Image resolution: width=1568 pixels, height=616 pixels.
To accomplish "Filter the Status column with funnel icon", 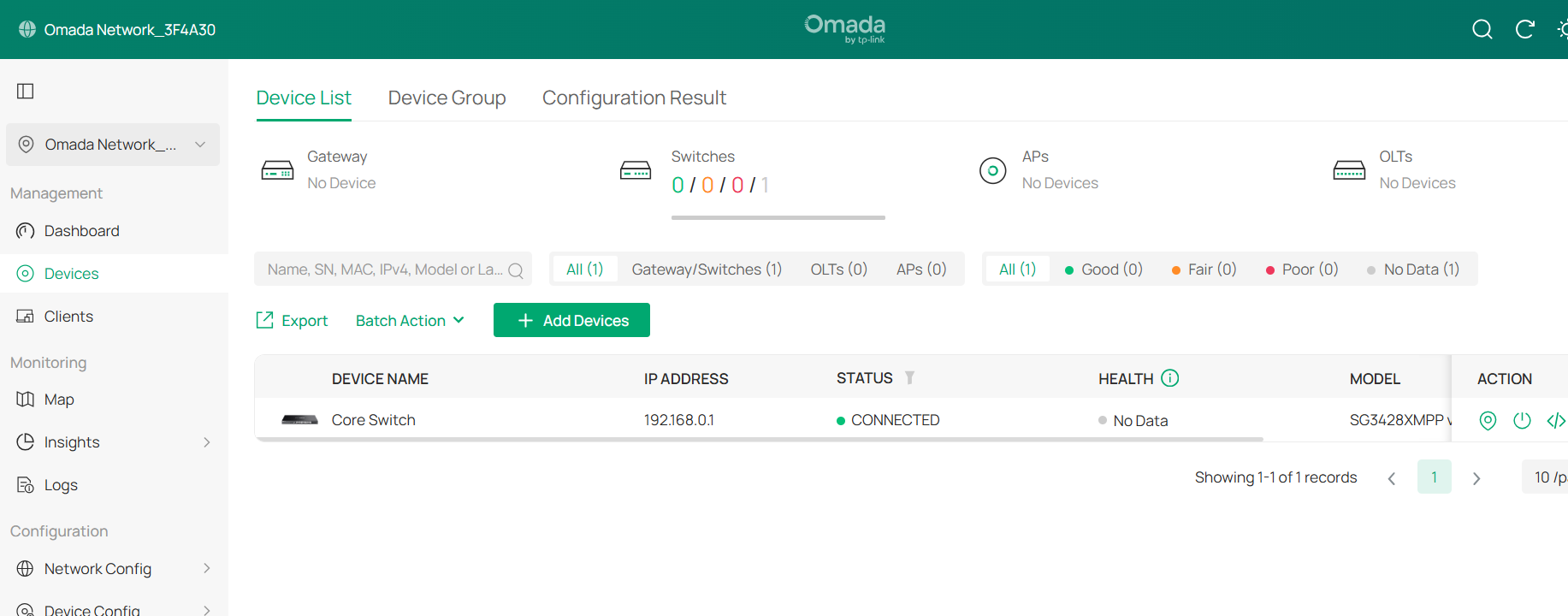I will (x=909, y=377).
